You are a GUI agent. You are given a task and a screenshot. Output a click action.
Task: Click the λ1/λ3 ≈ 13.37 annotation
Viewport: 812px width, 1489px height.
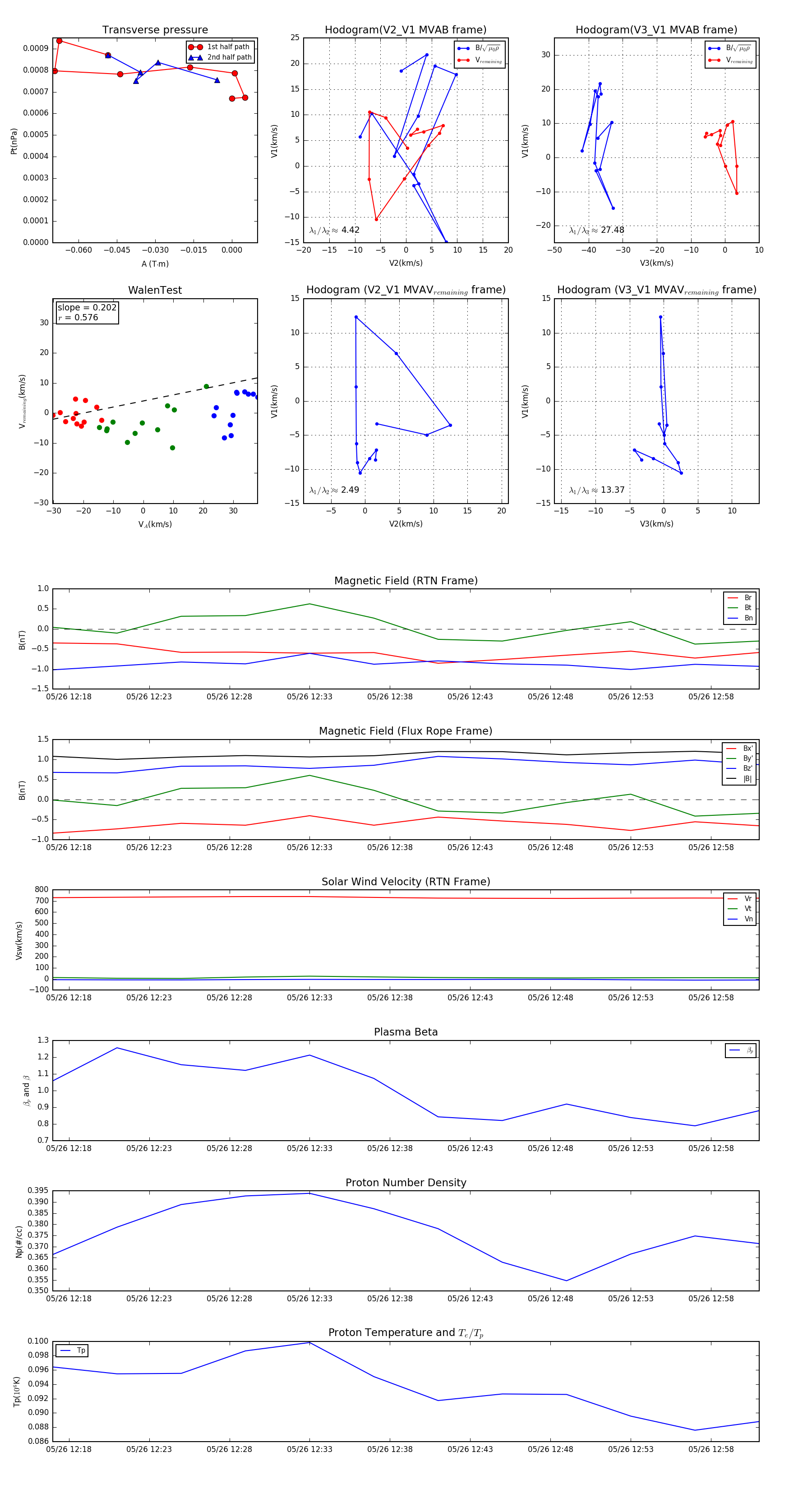tap(596, 490)
